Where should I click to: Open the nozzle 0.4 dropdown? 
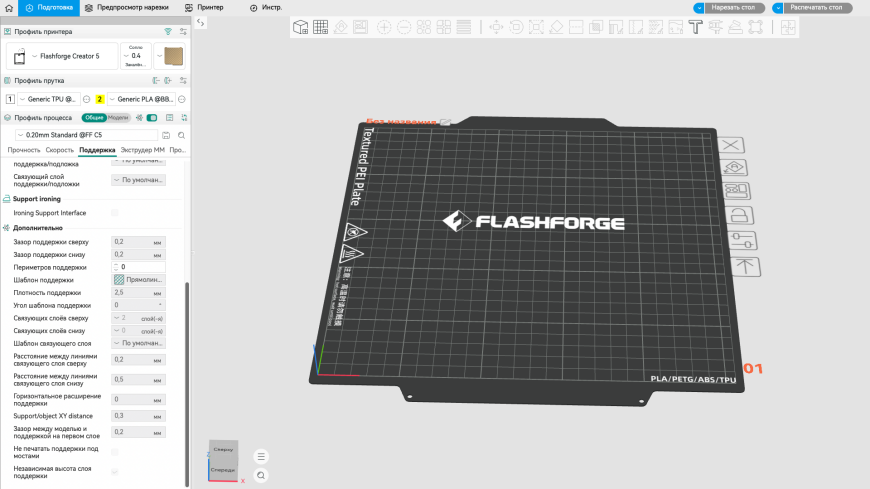point(136,56)
